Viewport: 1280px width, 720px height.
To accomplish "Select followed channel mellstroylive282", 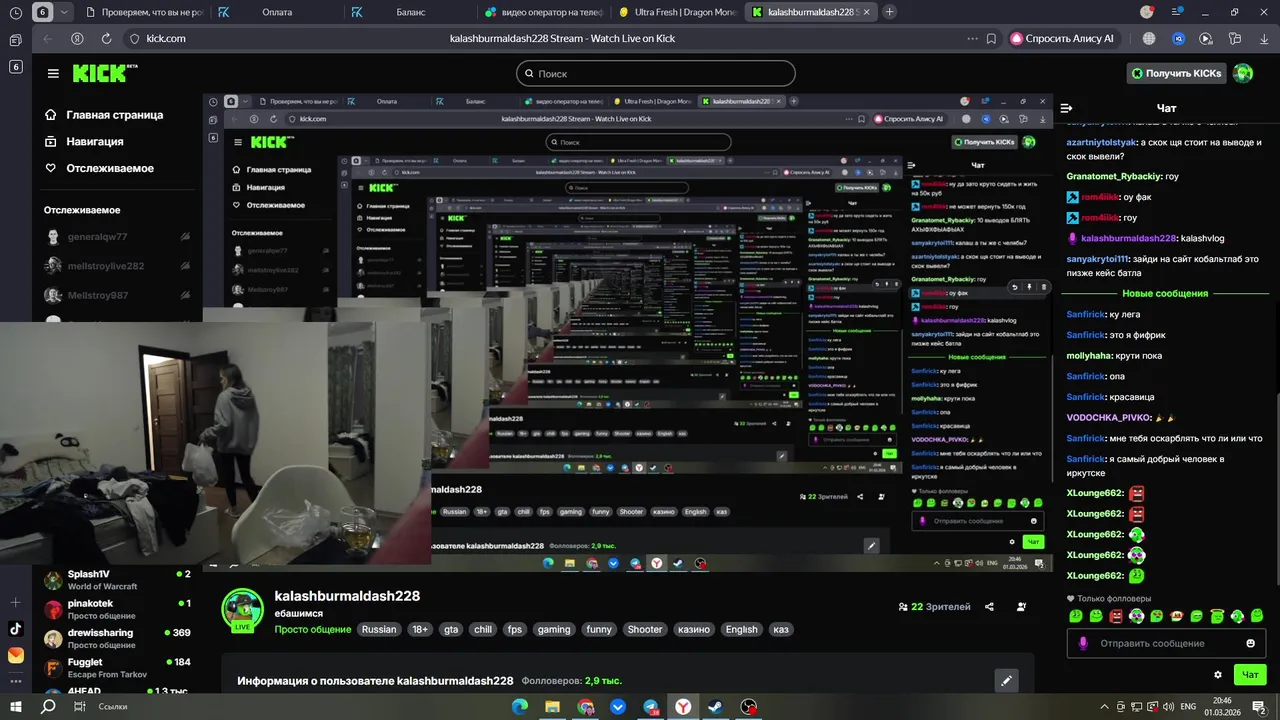I will [x=118, y=266].
